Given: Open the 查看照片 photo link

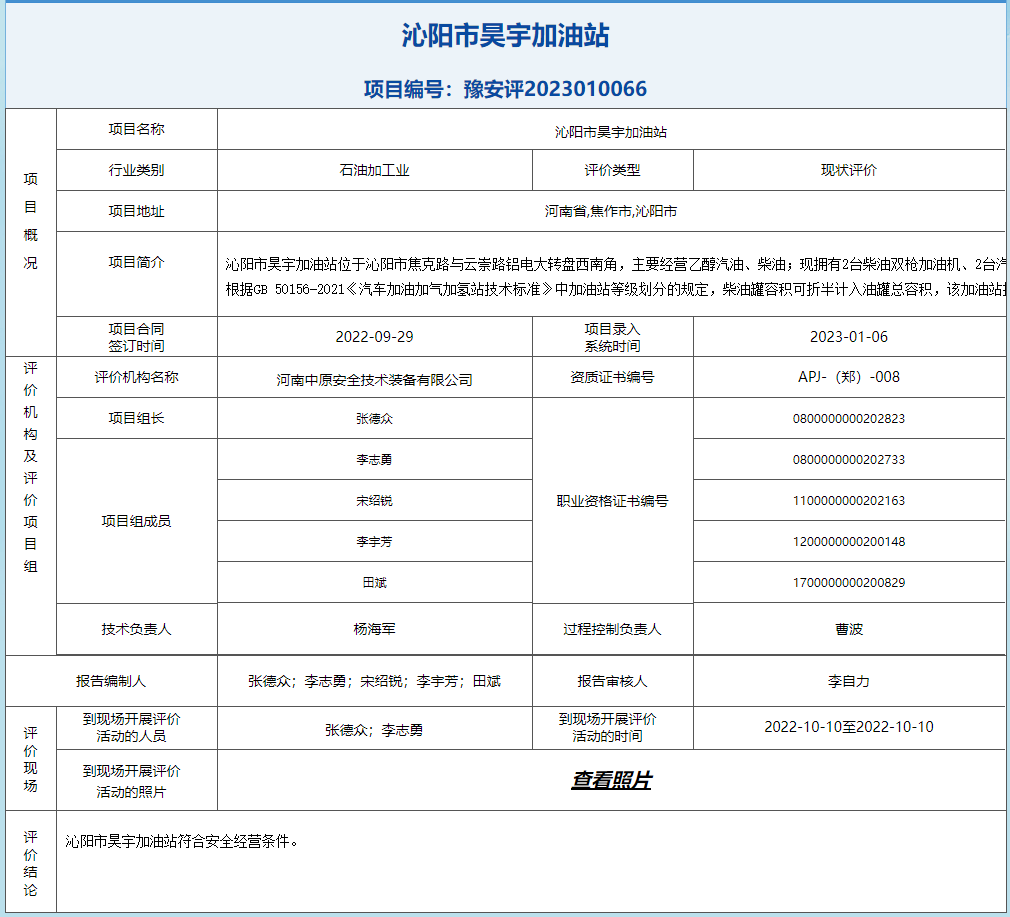Looking at the screenshot, I should [x=611, y=780].
